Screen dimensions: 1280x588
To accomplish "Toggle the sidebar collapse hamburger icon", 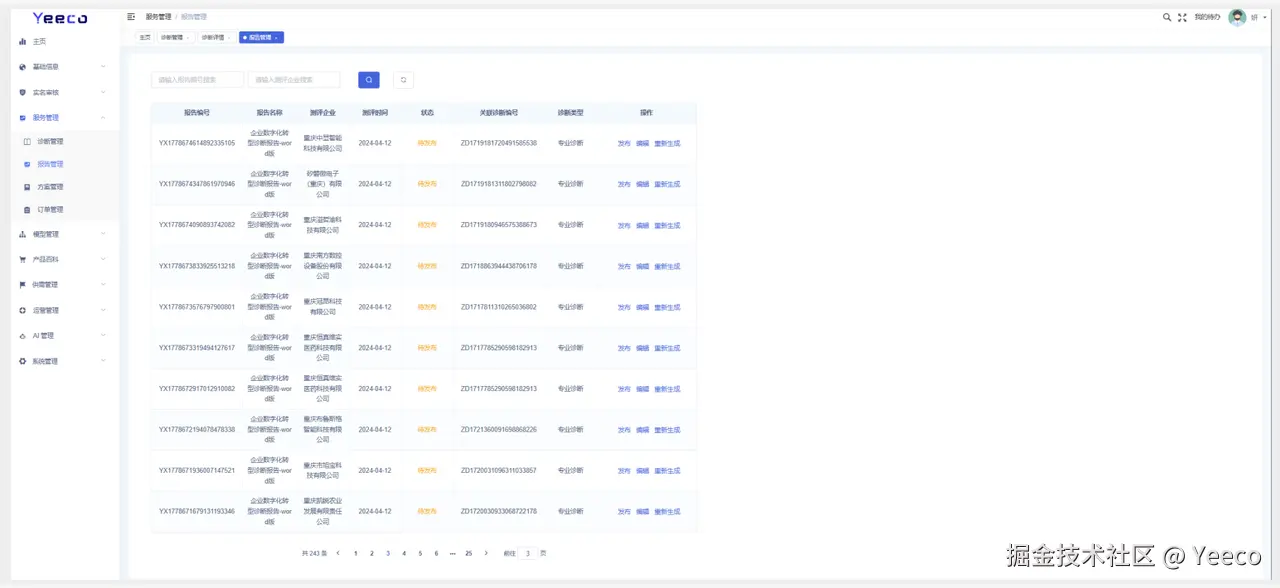I will coord(131,17).
